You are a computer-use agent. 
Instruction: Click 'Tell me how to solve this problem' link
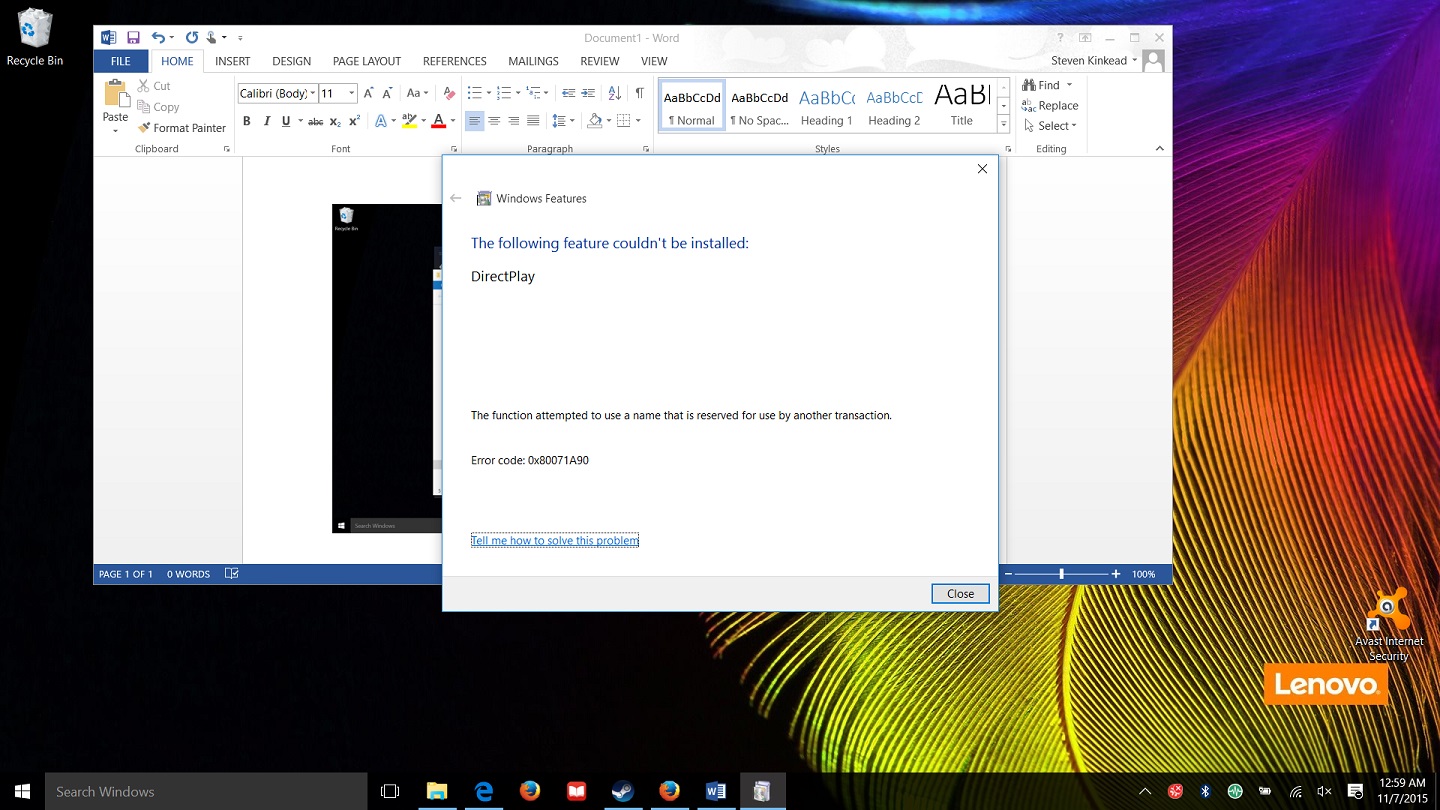(x=555, y=540)
